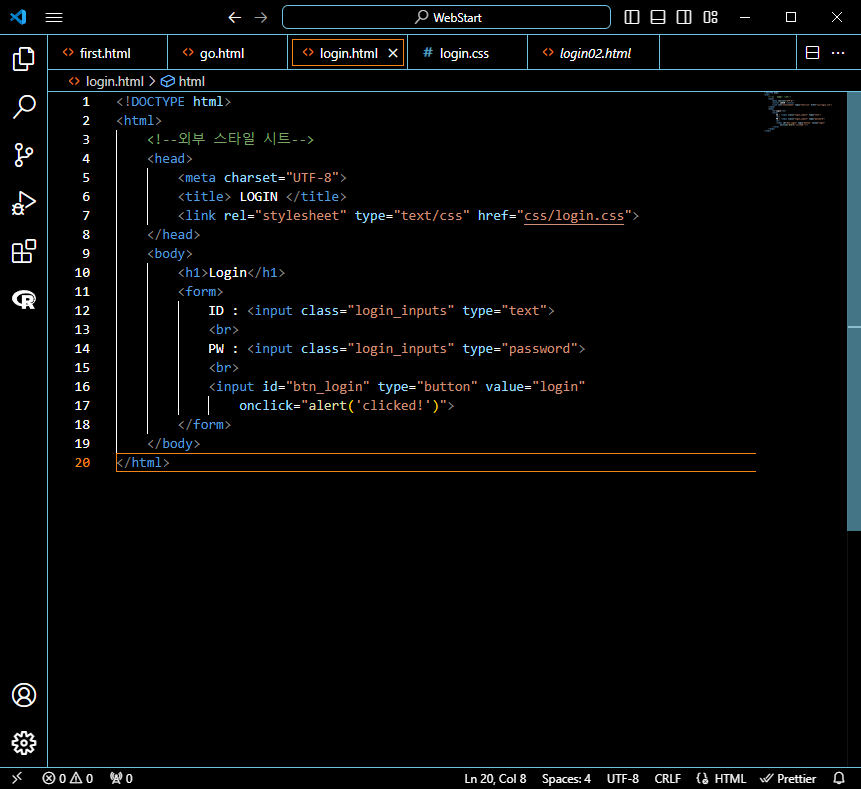Screen dimensions: 861x789
Task: Select the login.html tab
Action: click(x=349, y=53)
